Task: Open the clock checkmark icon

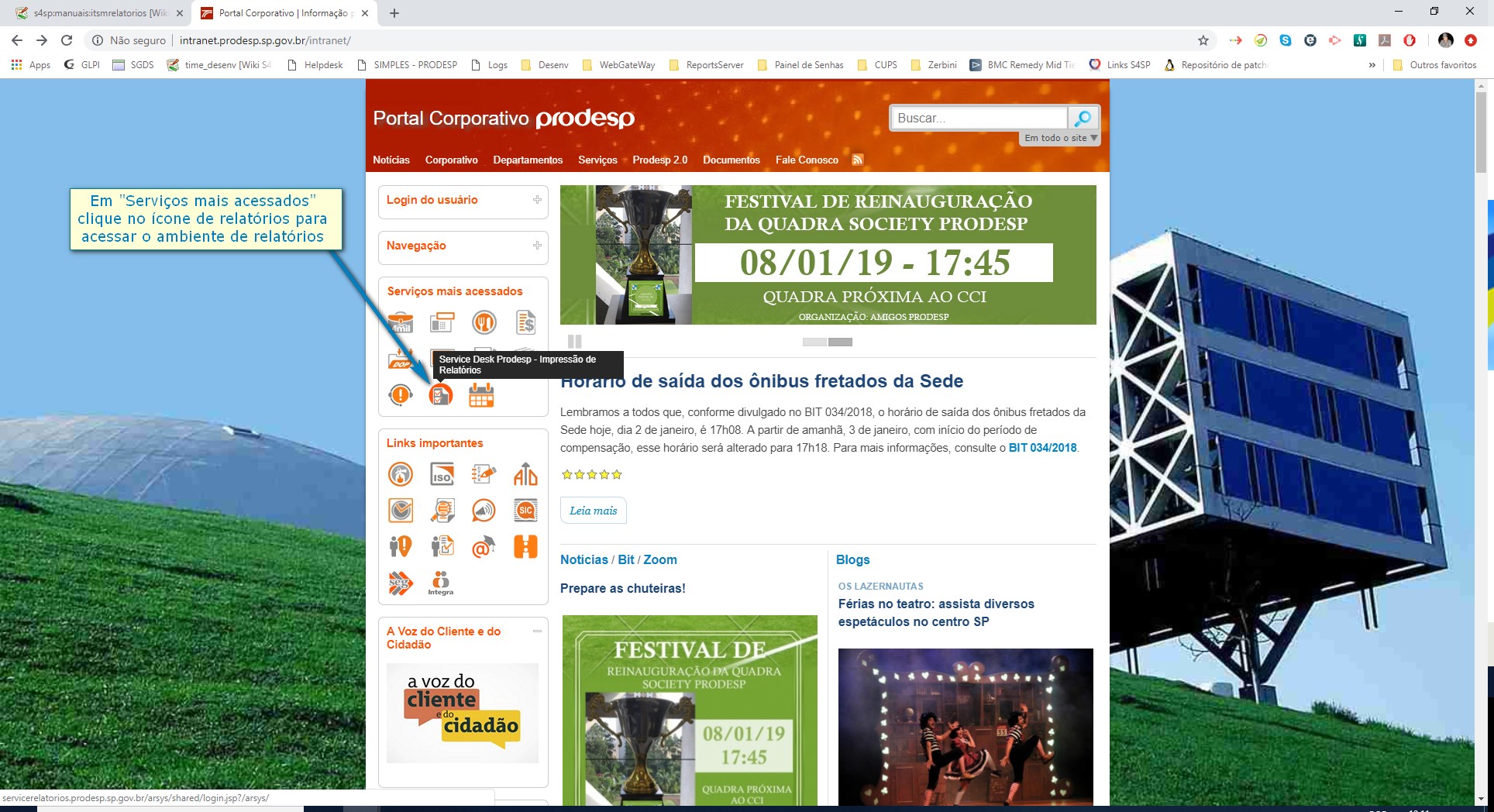Action: pyautogui.click(x=401, y=510)
